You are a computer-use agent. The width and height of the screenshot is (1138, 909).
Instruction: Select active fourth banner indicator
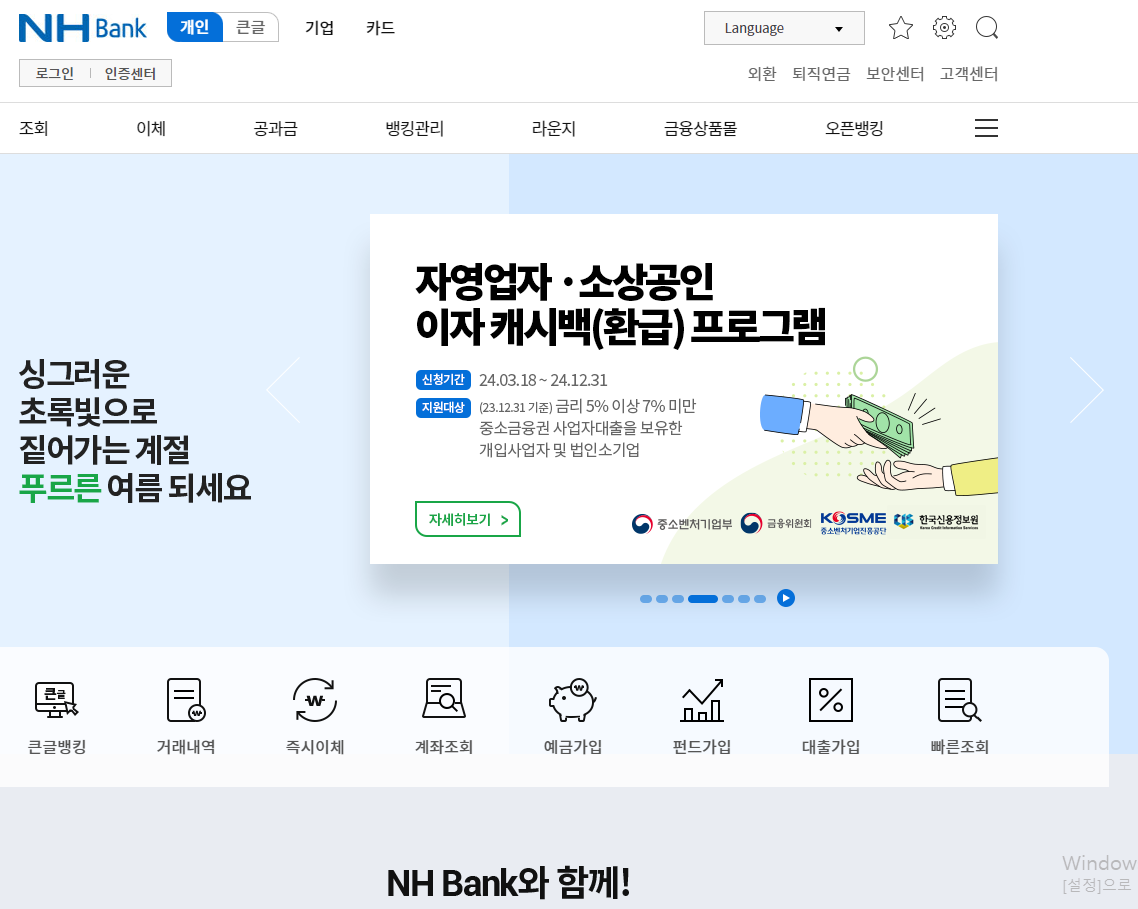[703, 599]
